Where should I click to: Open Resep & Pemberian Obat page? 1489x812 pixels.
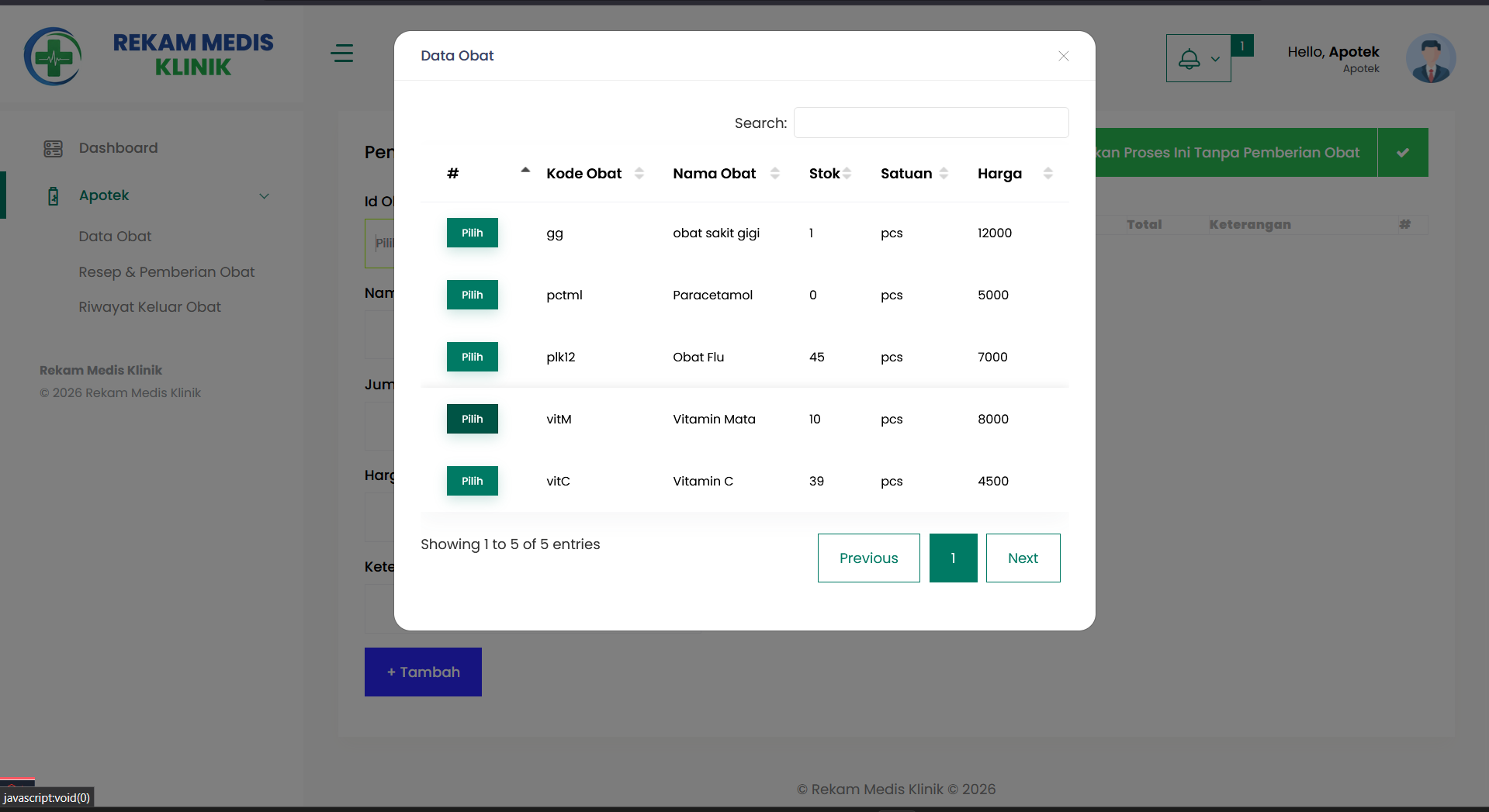click(x=166, y=272)
